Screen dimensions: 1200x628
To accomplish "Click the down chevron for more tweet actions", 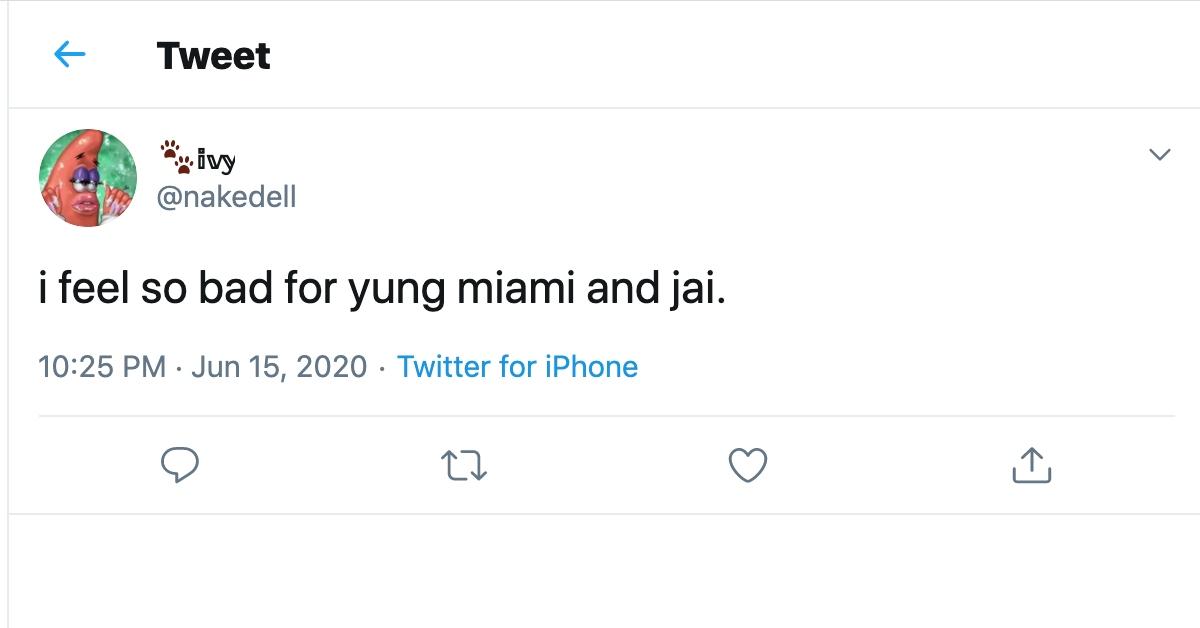I will [x=1160, y=154].
